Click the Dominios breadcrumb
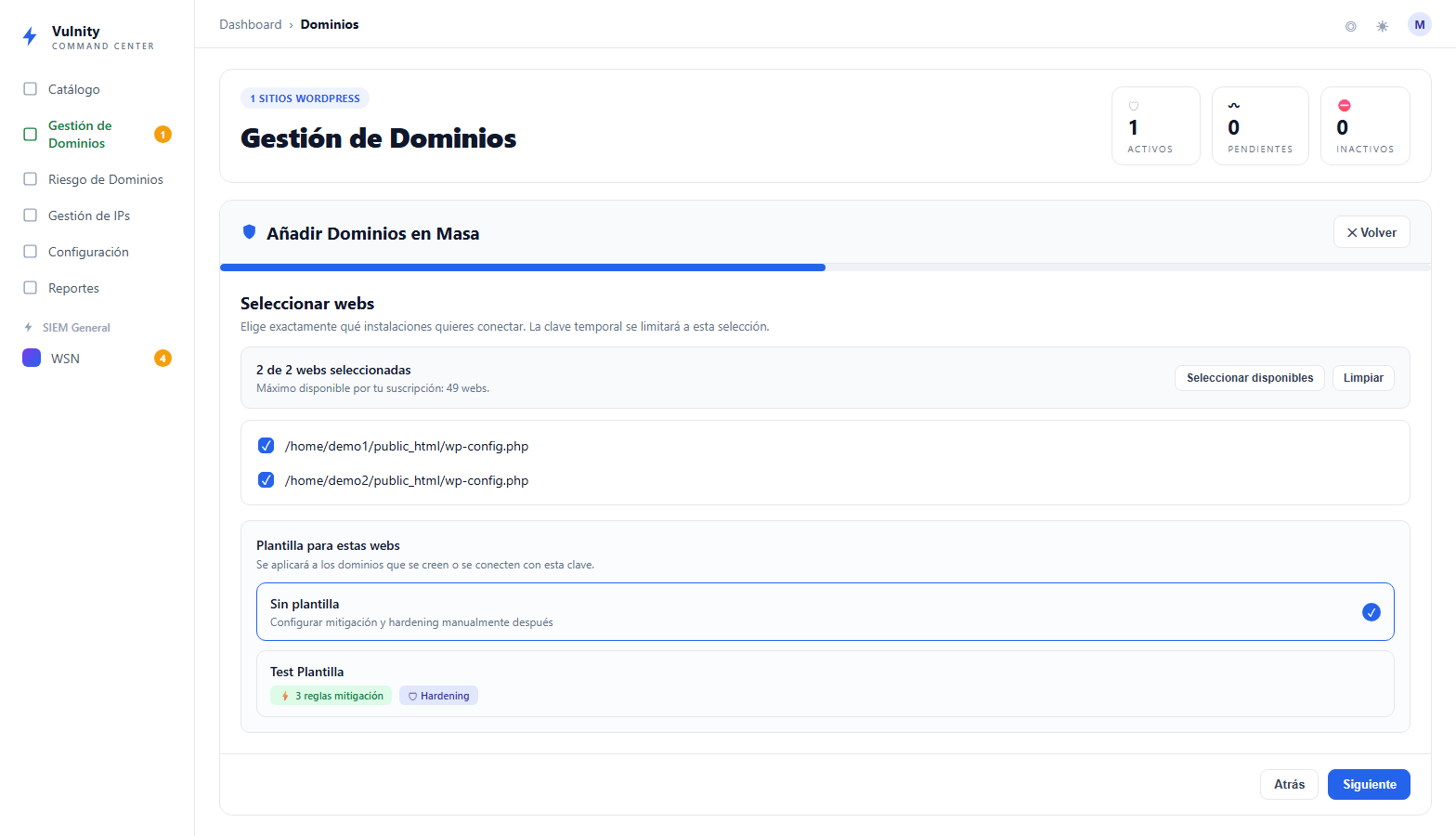This screenshot has width=1456, height=836. [330, 24]
